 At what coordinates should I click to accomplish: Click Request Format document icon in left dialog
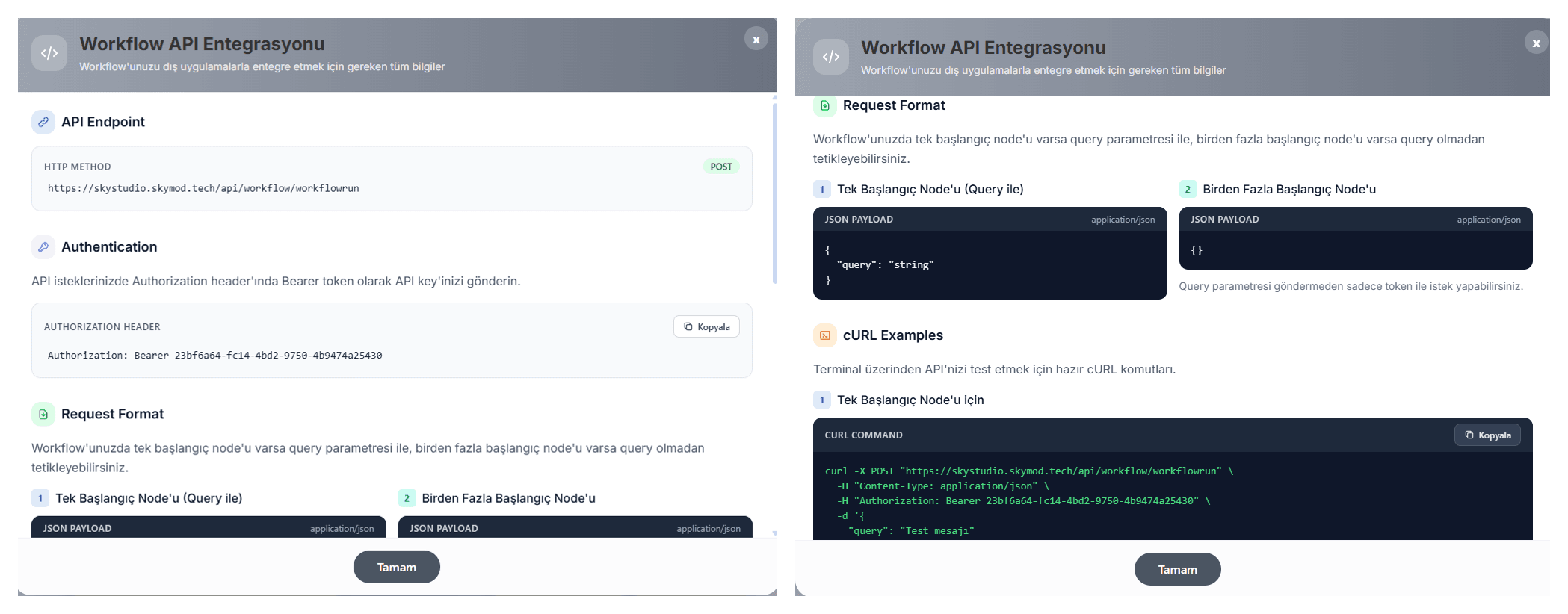[x=43, y=414]
